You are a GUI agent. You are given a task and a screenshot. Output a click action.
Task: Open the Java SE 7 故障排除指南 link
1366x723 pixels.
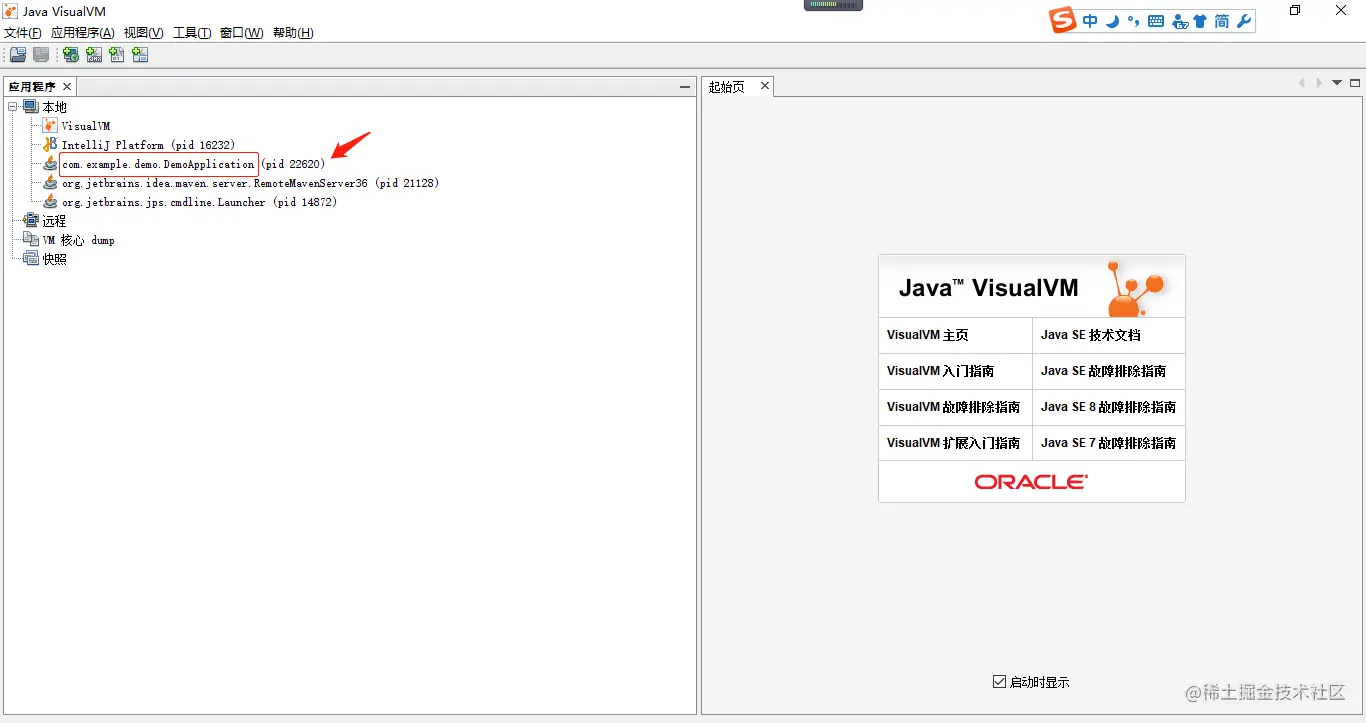click(x=1108, y=443)
